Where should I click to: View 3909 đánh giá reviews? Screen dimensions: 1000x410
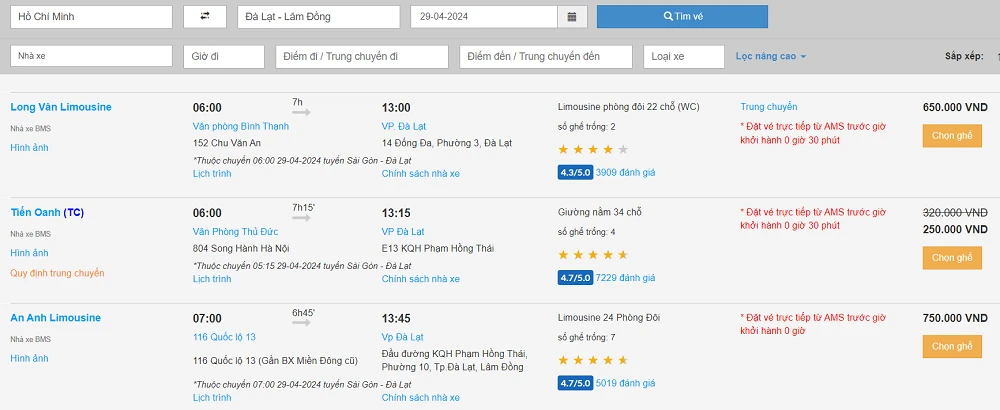pos(625,173)
